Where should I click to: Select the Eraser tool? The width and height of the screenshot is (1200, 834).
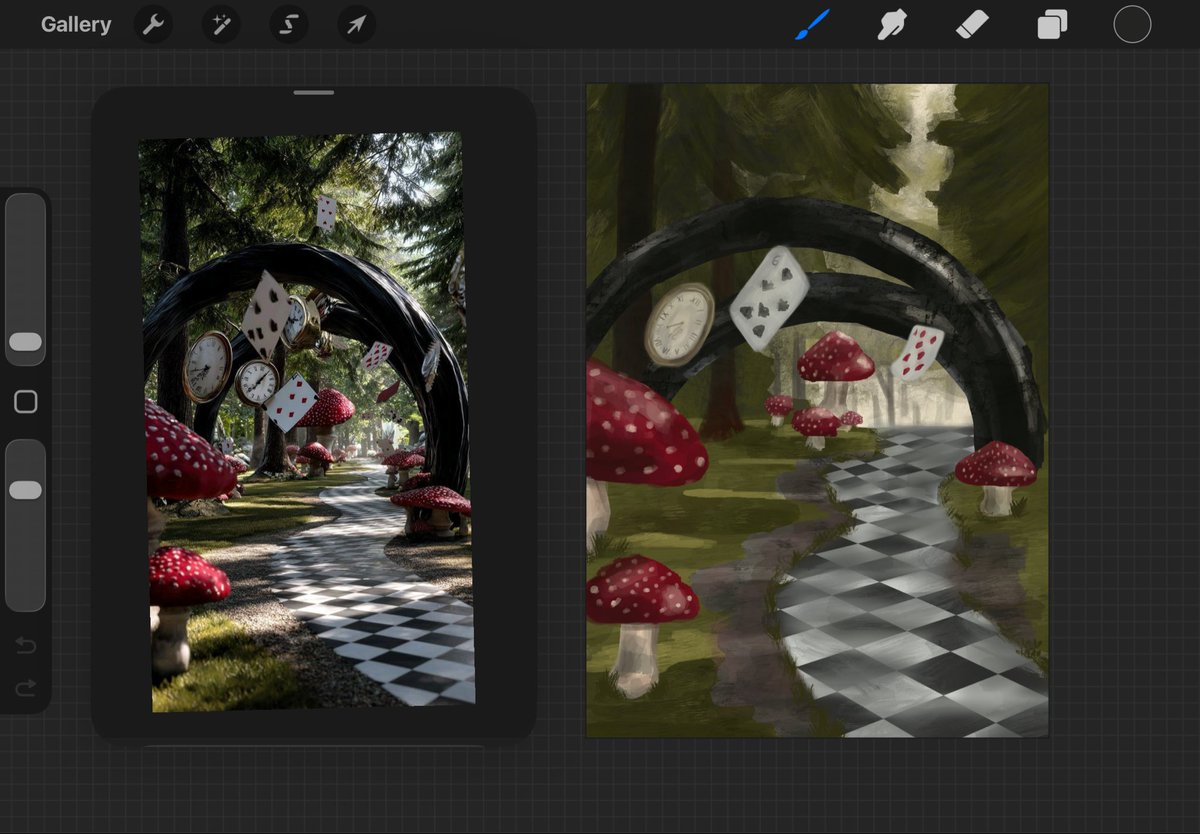[x=972, y=25]
